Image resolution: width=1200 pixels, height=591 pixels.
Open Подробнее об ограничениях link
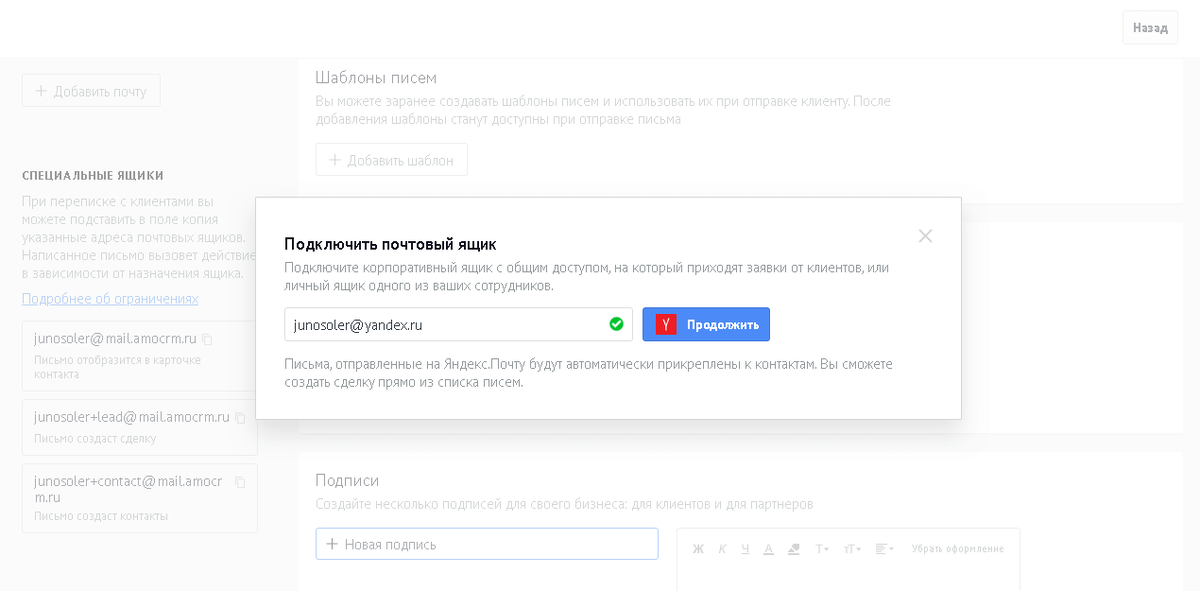[110, 299]
